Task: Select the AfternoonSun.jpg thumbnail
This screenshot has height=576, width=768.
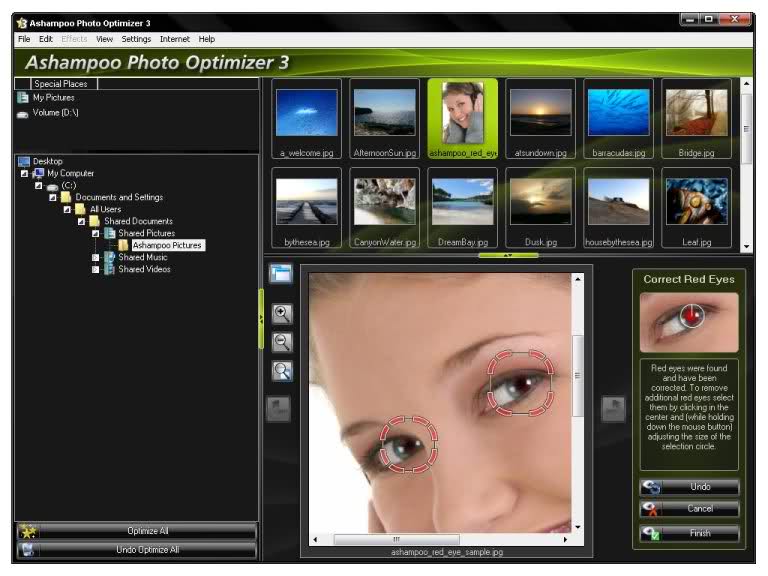Action: [384, 119]
